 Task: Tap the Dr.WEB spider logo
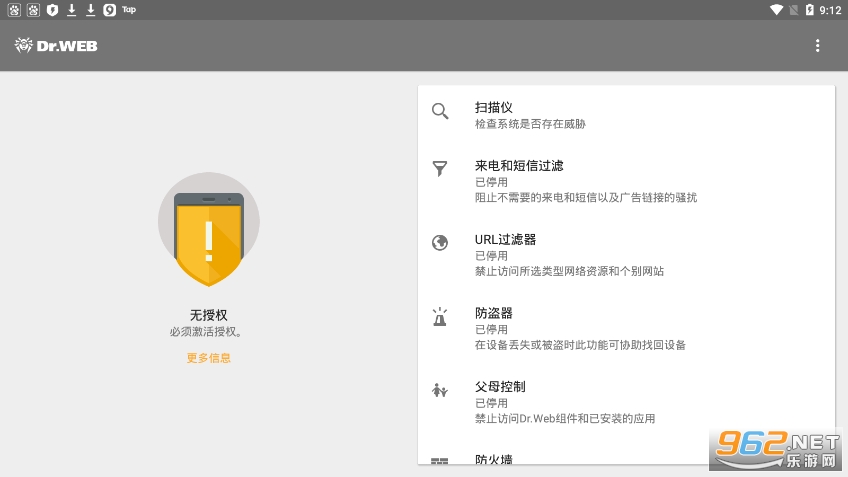point(23,45)
